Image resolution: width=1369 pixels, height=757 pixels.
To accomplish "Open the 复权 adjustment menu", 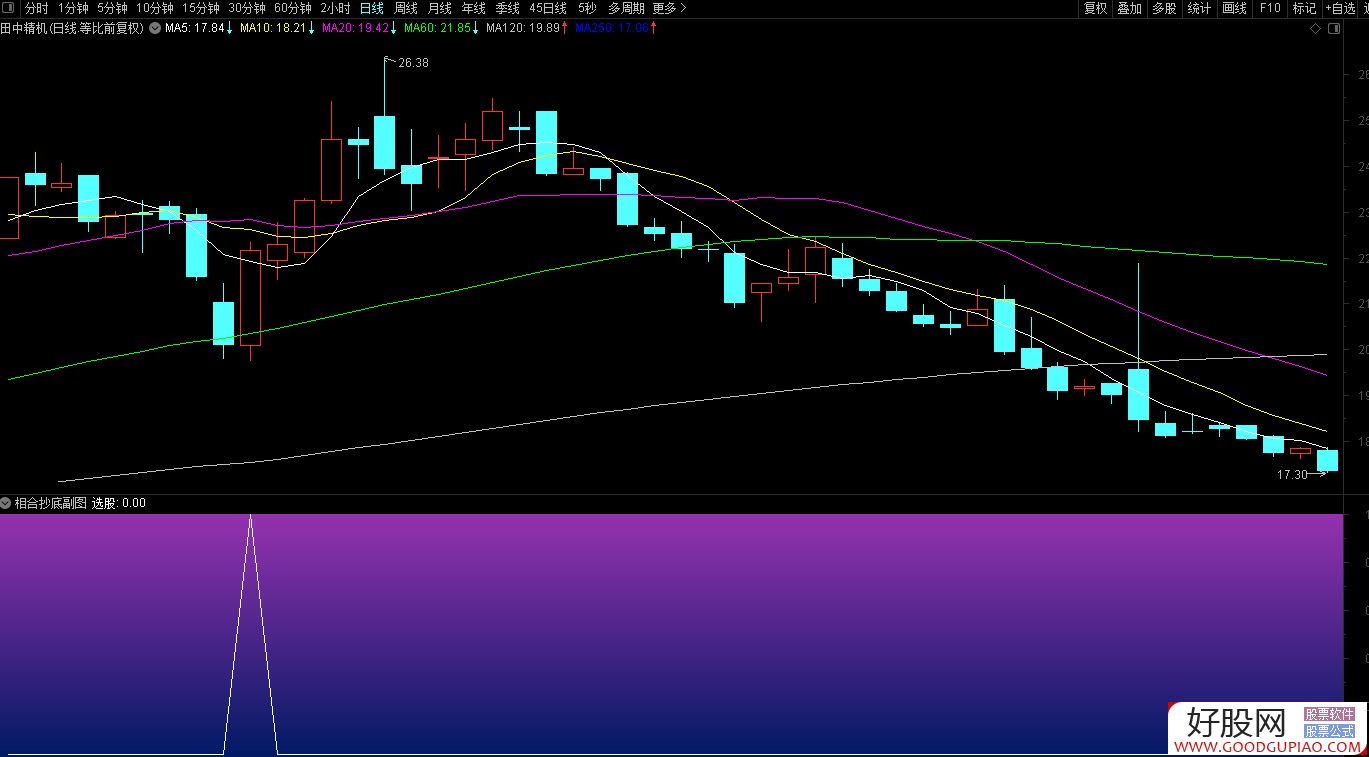I will pyautogui.click(x=1095, y=8).
